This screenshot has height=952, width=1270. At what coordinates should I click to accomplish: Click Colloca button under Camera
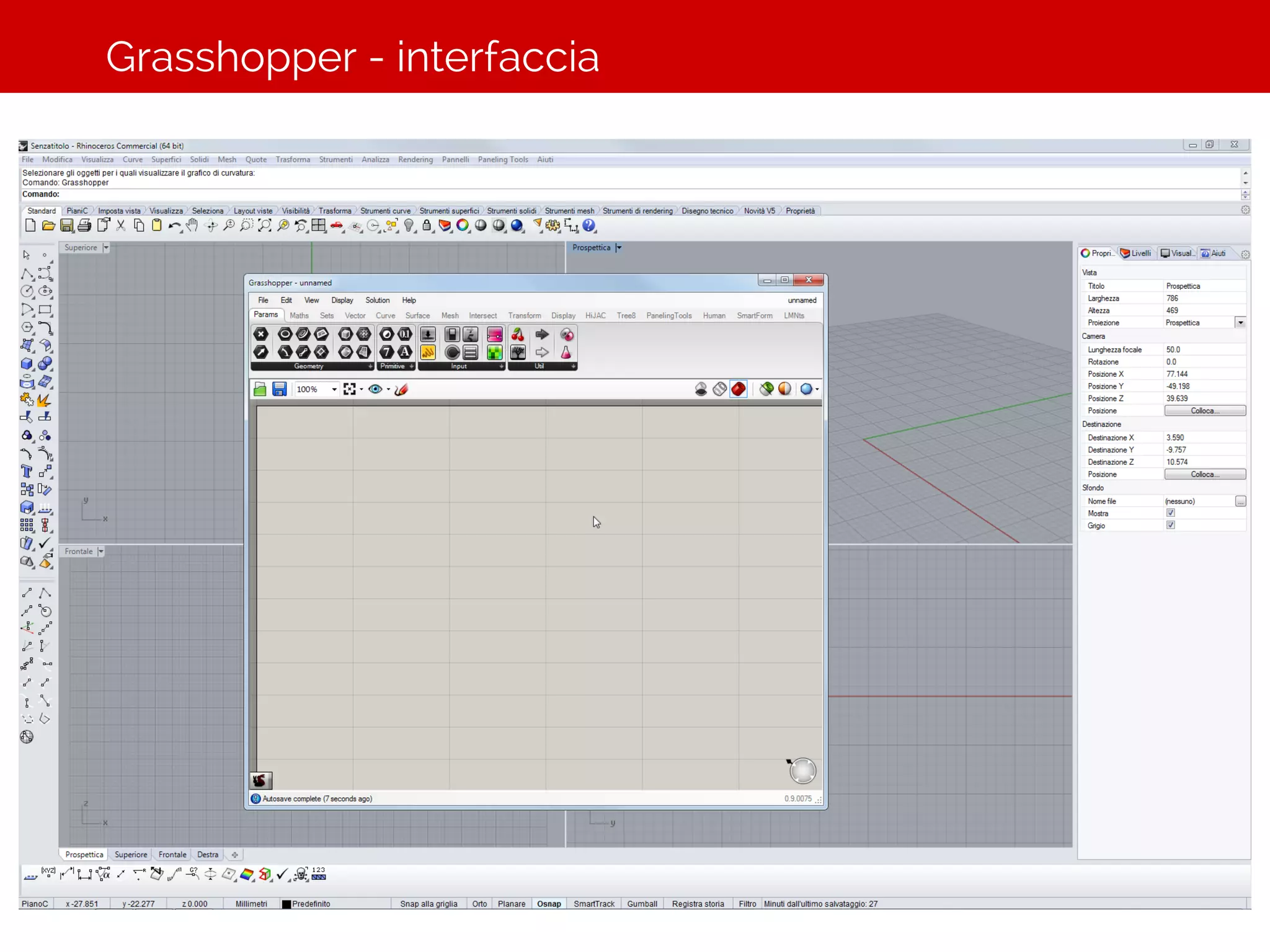(x=1205, y=411)
